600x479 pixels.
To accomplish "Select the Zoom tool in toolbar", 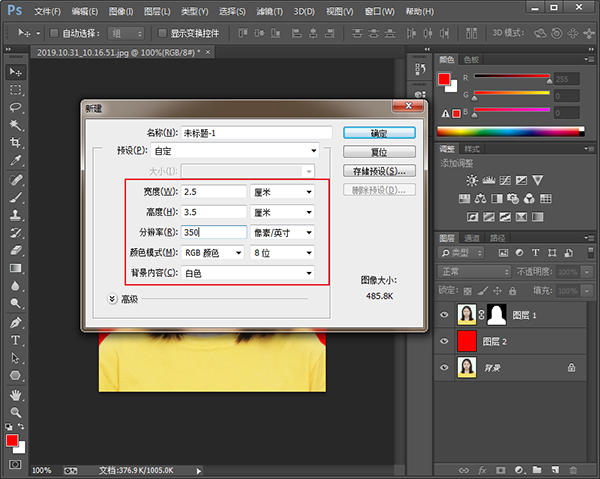I will click(x=16, y=411).
